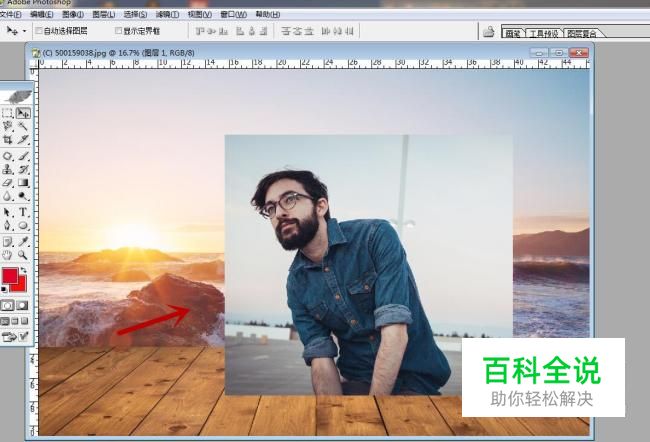This screenshot has height=442, width=650.
Task: Select the Path Selection arrow tool
Action: 7,212
